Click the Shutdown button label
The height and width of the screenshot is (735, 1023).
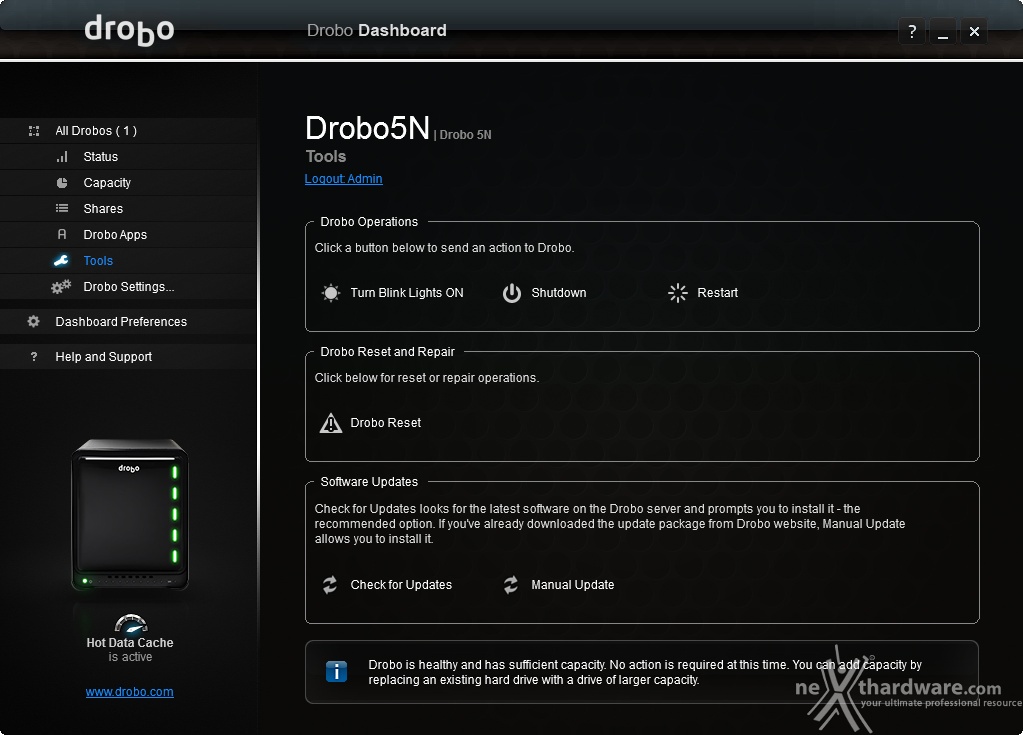coord(558,293)
